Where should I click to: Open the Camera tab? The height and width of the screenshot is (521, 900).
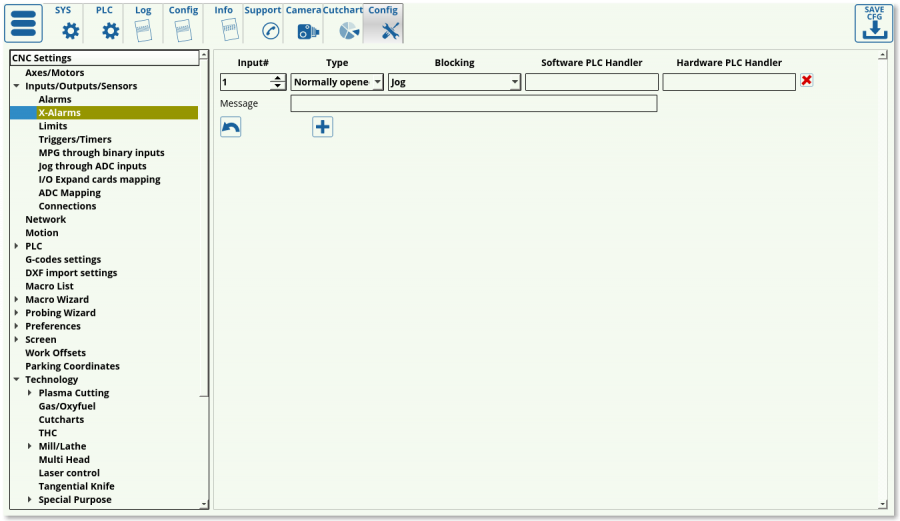303,24
